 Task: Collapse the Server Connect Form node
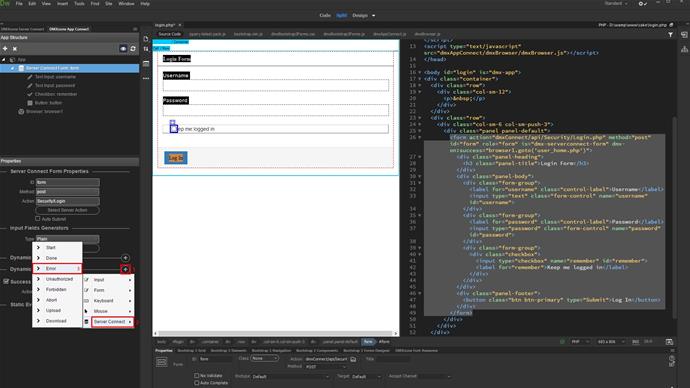[x=12, y=68]
